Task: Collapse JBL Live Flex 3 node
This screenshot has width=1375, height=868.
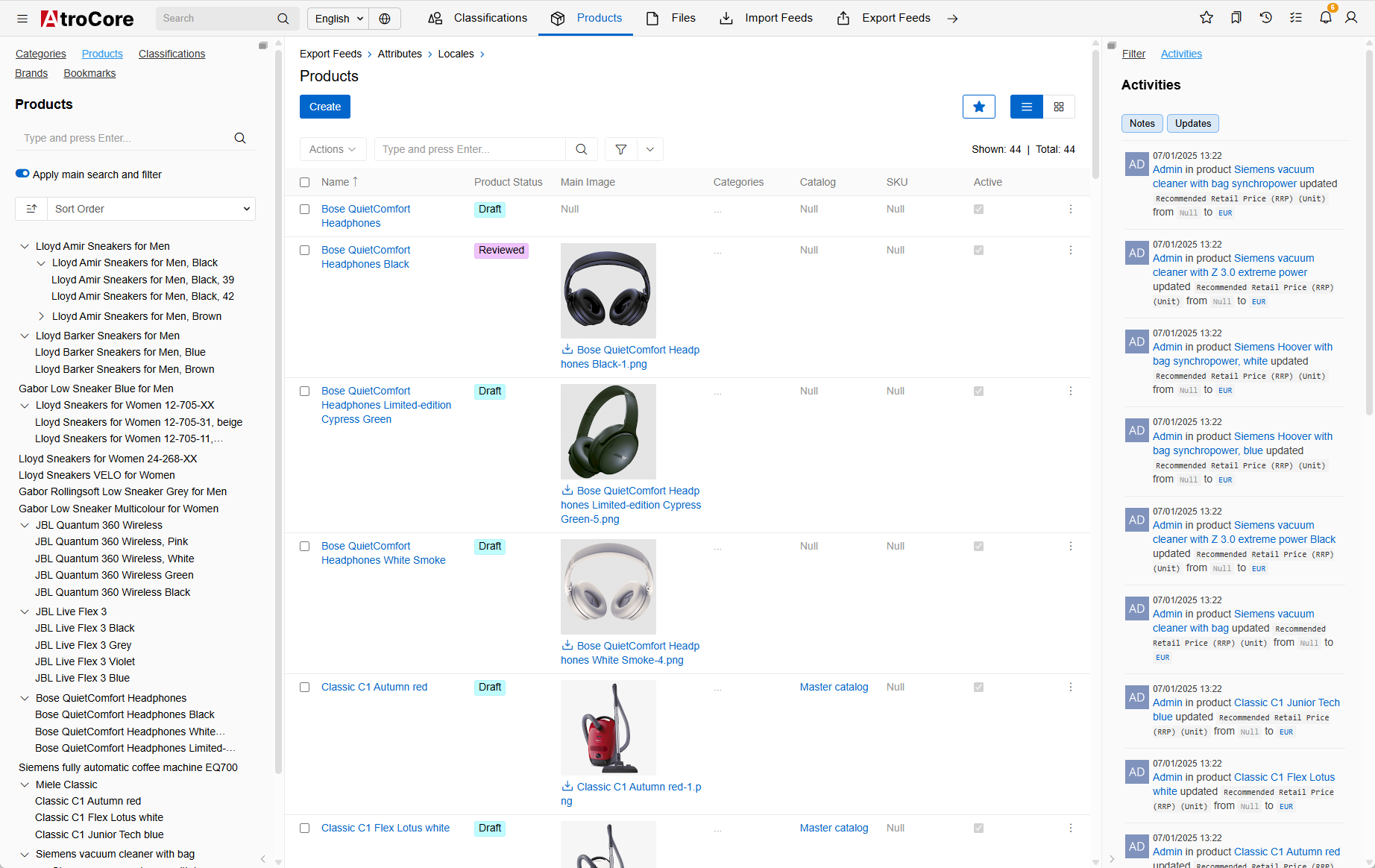Action: (x=25, y=611)
